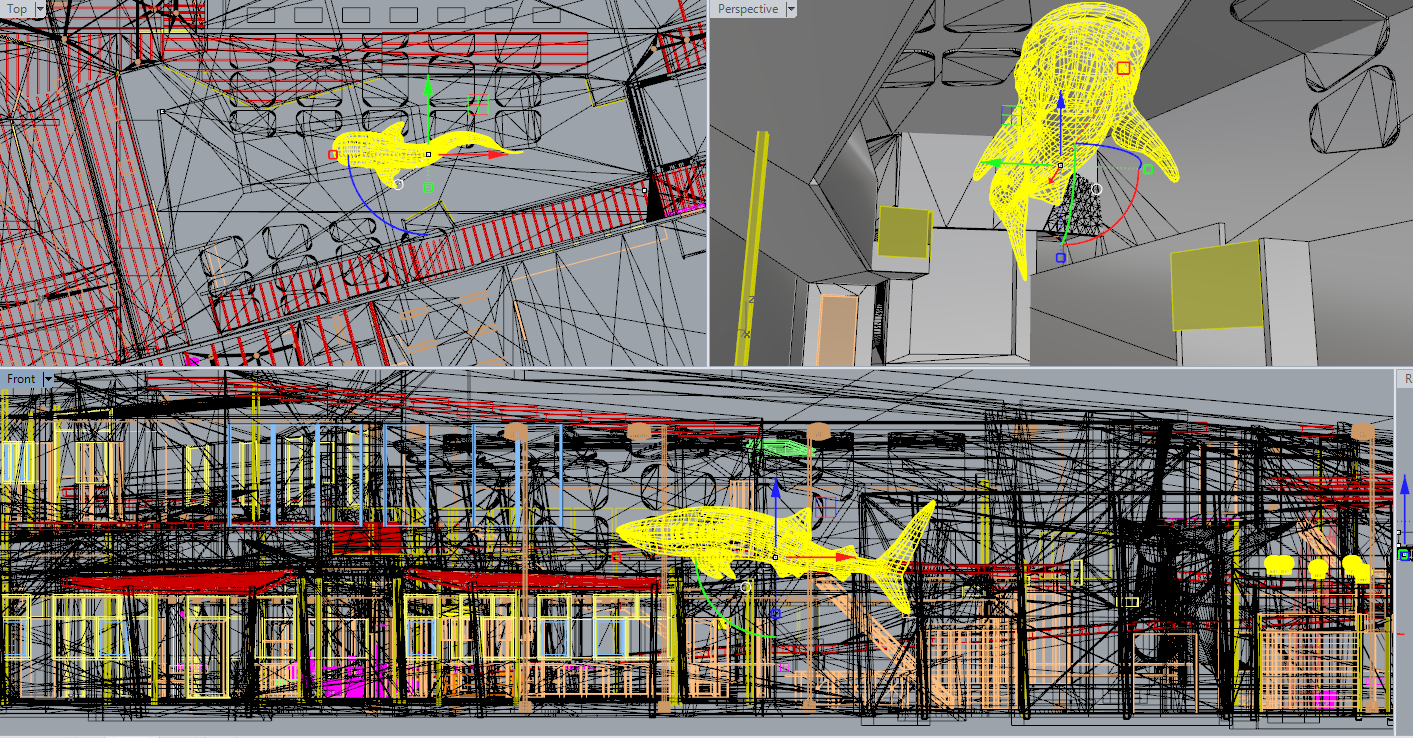Screen dimensions: 1413x738
Task: Click the planar move handle in Top viewport
Action: coord(477,104)
